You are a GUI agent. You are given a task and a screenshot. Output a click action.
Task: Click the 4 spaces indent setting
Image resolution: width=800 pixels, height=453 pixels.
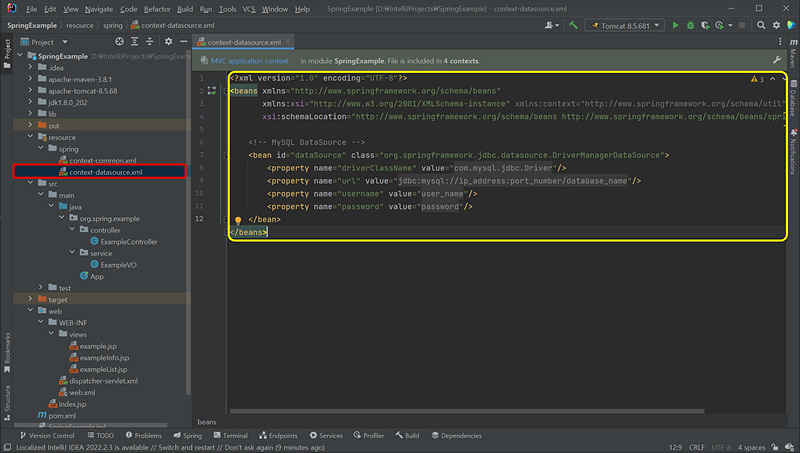751,447
